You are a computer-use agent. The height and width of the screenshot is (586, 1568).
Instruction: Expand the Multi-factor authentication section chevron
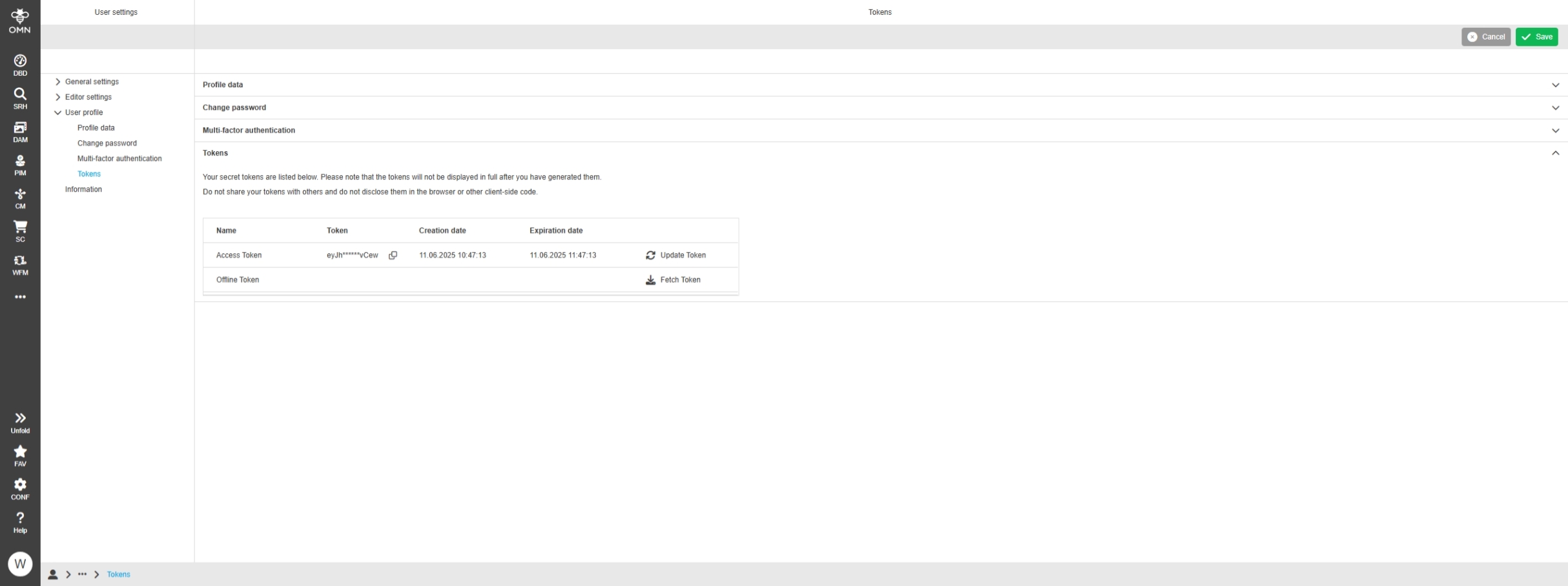click(x=1555, y=131)
